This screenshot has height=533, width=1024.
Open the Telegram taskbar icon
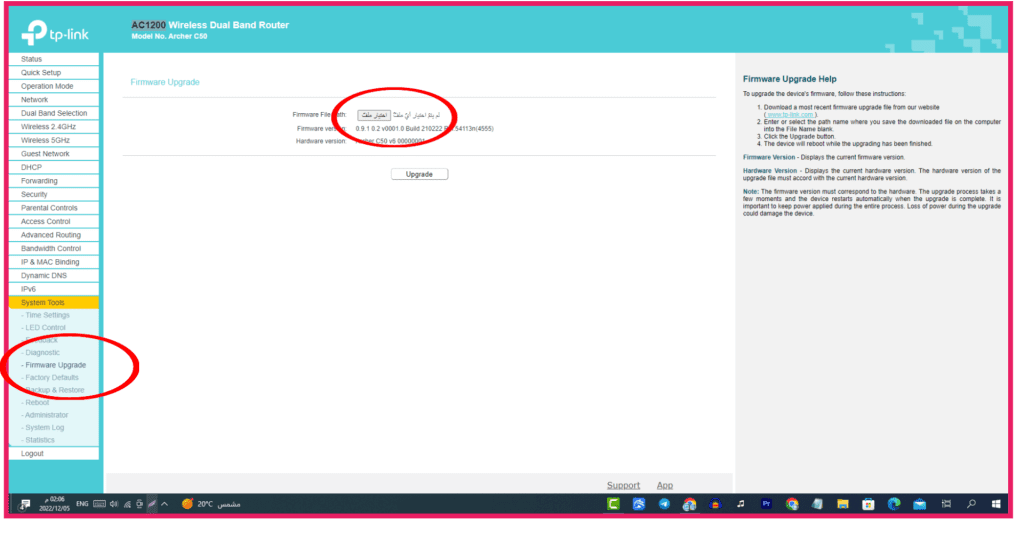click(664, 504)
